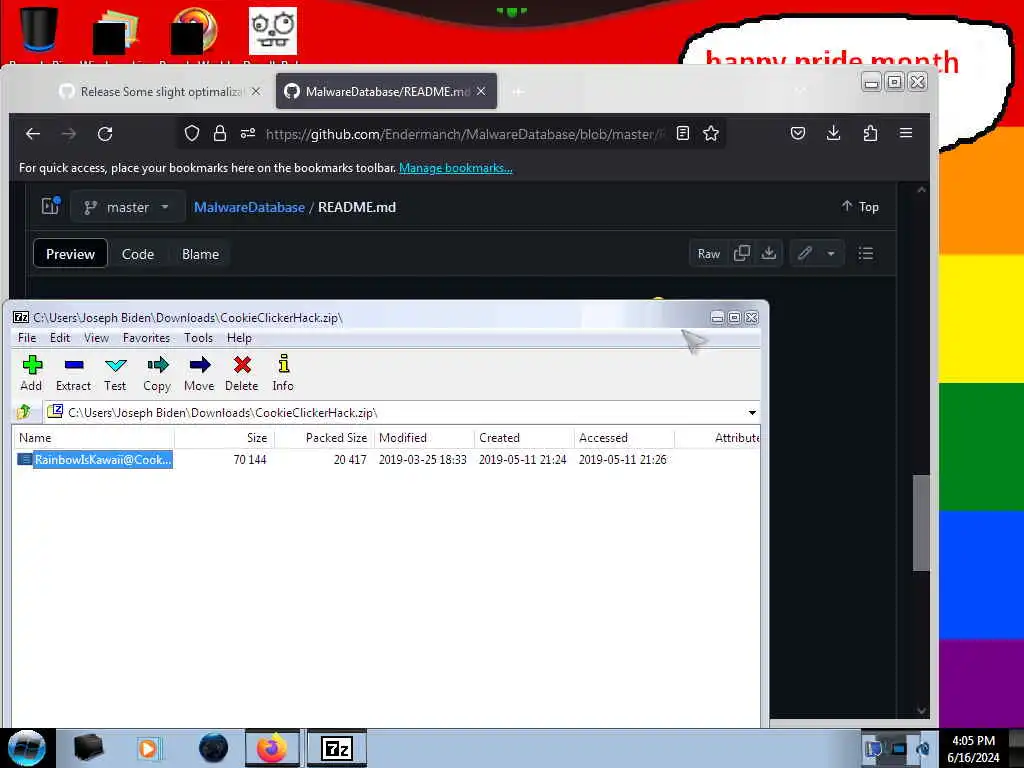
Task: Run the Test archive tool
Action: [x=115, y=373]
